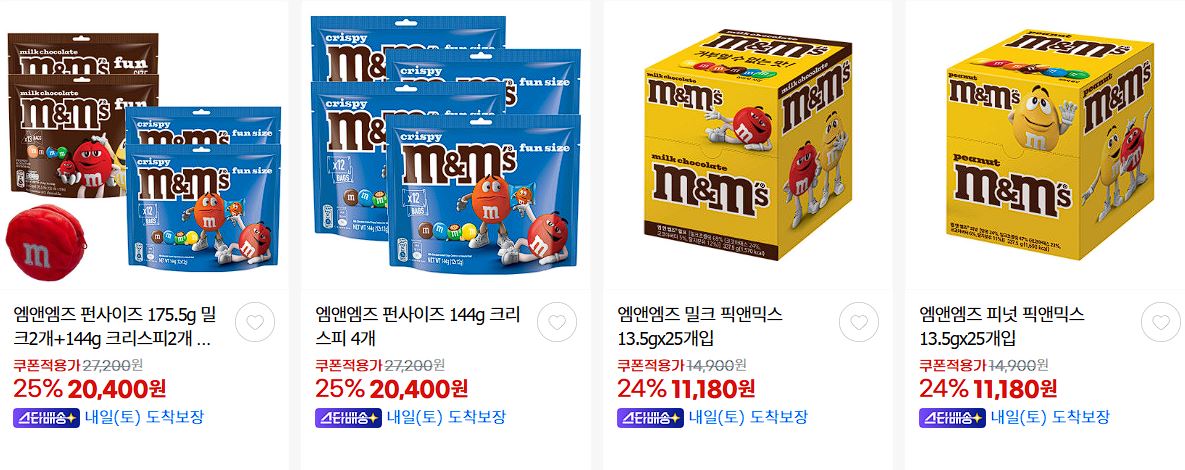Click the star delivery badge under milk box
Viewport: 1185px width, 470px height.
point(650,418)
